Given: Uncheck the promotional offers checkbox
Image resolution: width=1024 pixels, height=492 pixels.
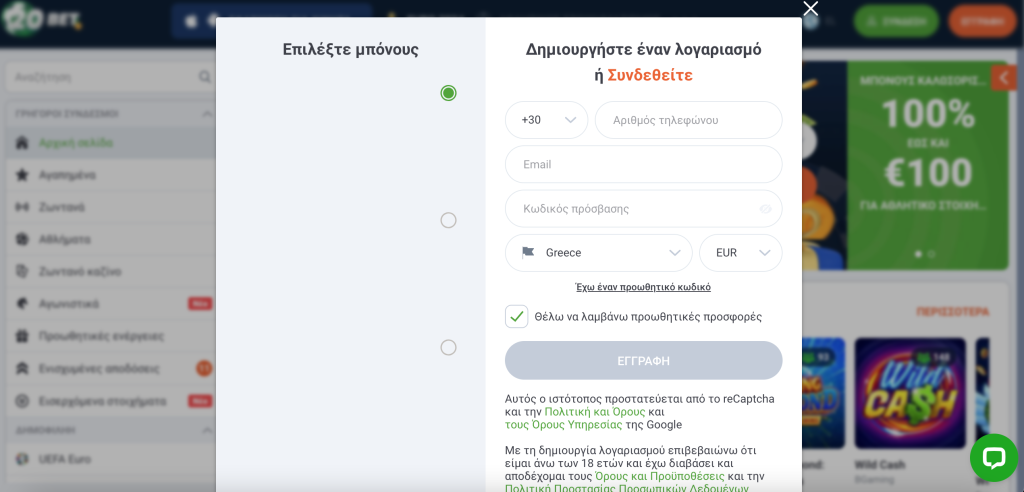Looking at the screenshot, I should 517,316.
